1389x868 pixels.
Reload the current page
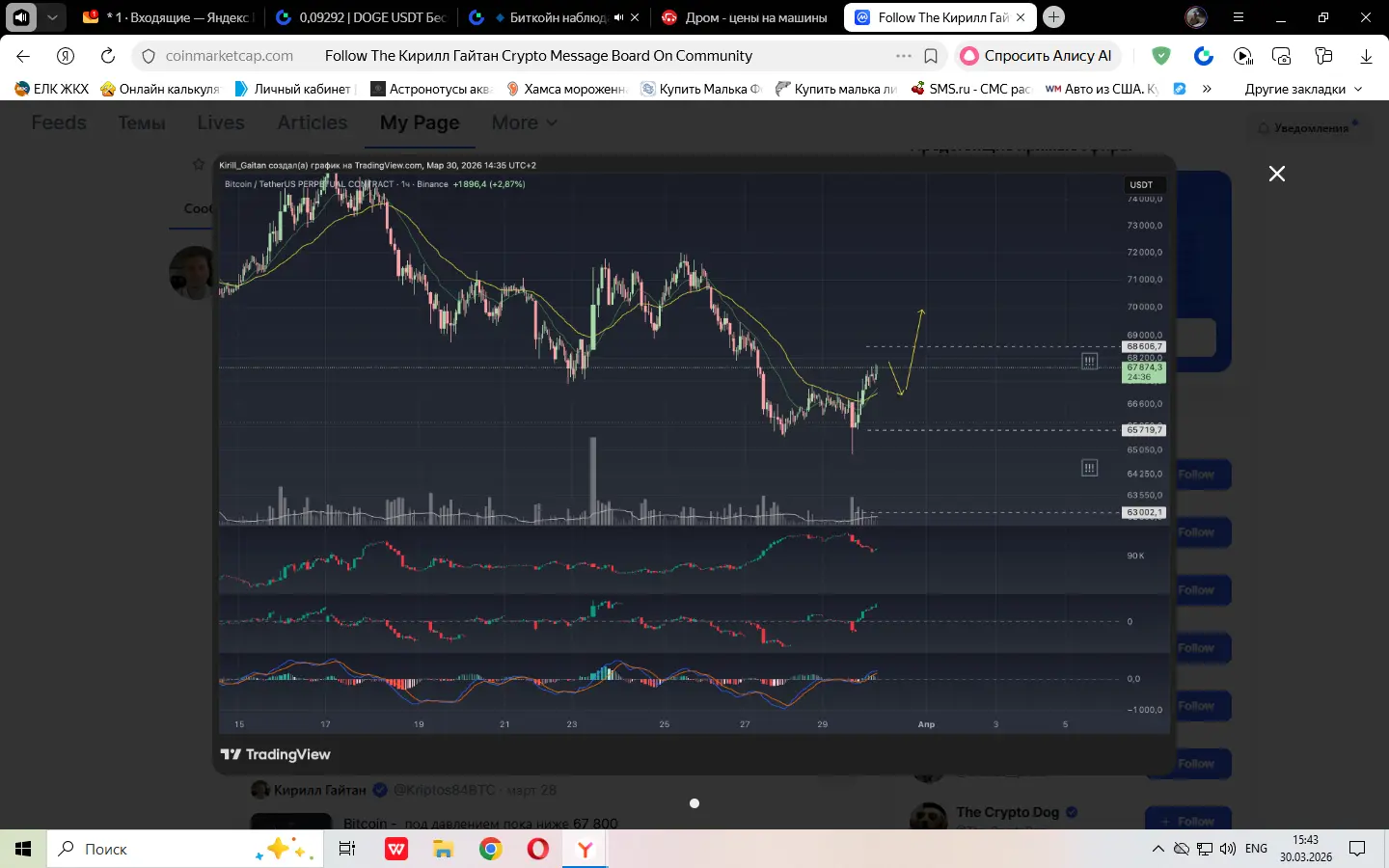click(x=108, y=56)
